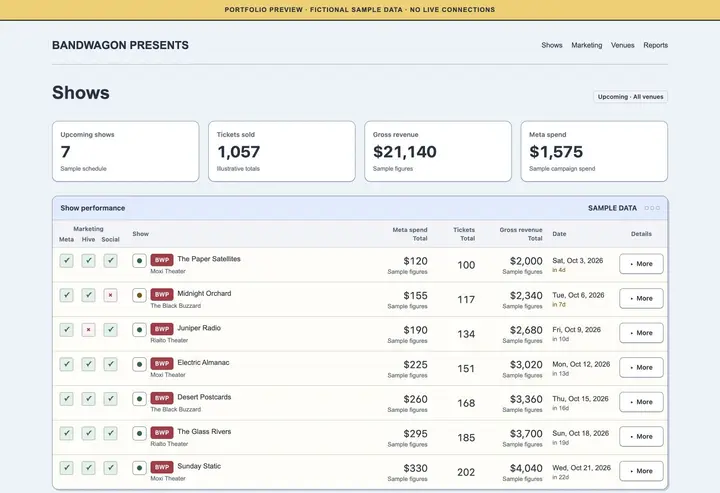This screenshot has width=720, height=493.
Task: Expand More for The Paper Satellites
Action: coord(641,264)
